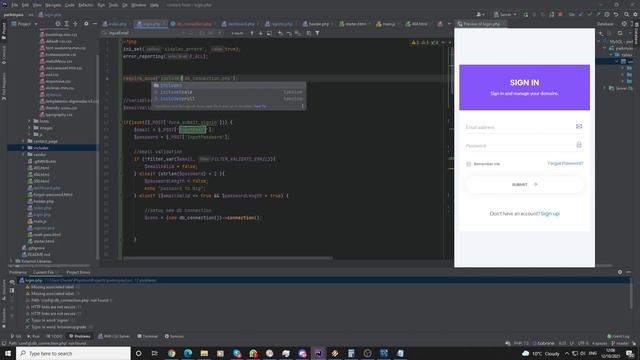Image resolution: width=640 pixels, height=360 pixels.
Task: Click the Sign up link
Action: click(550, 213)
